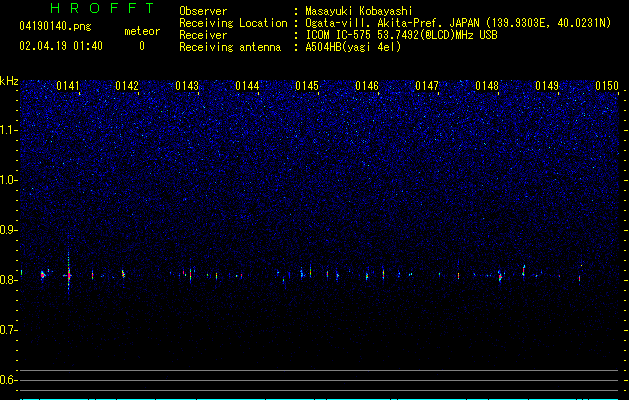Click the Ogata-vill. Akita-Pref. JAPAN coordinates text
Image resolution: width=629 pixels, height=400 pixels.
[x=458, y=23]
